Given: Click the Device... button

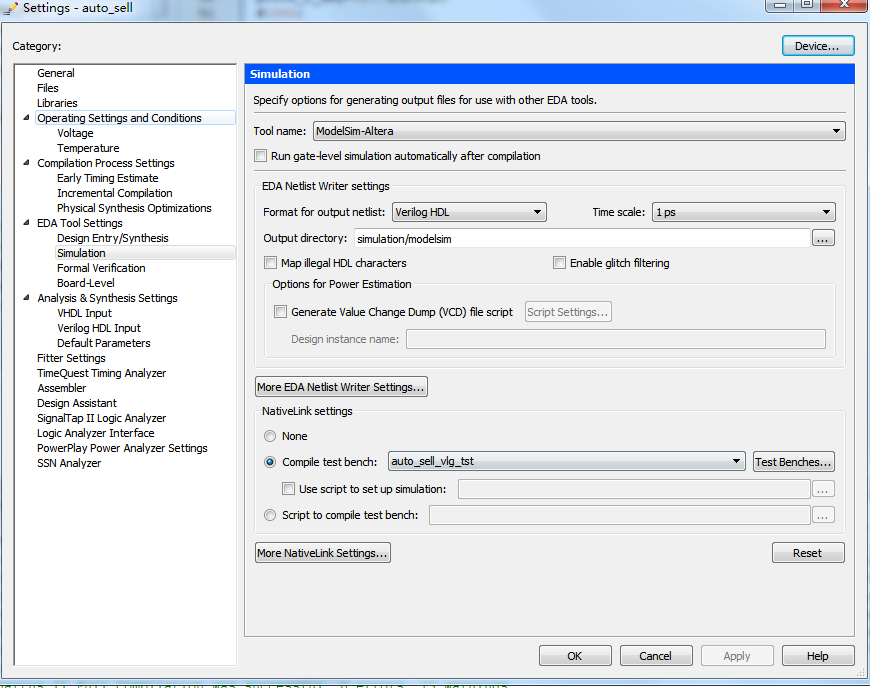Looking at the screenshot, I should [x=818, y=45].
